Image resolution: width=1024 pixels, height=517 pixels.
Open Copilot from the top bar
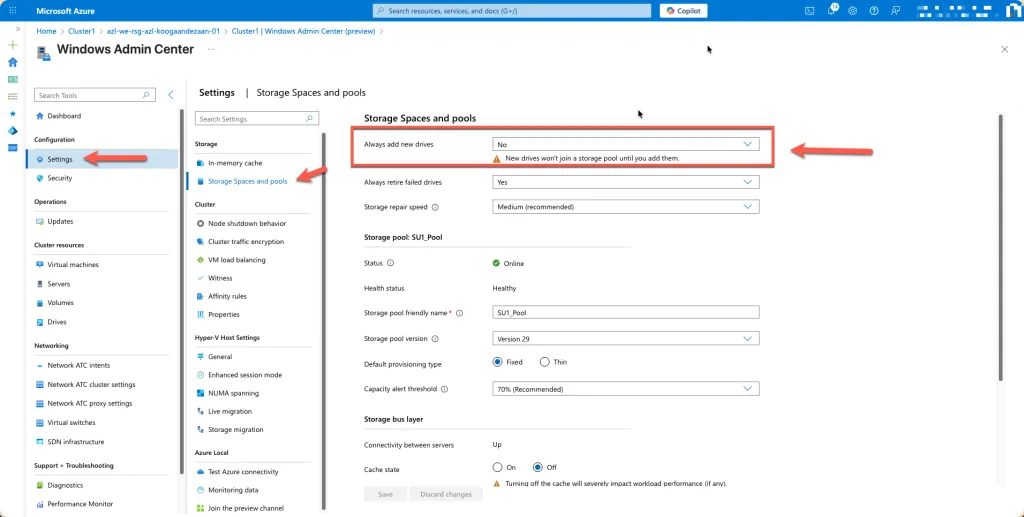point(684,10)
